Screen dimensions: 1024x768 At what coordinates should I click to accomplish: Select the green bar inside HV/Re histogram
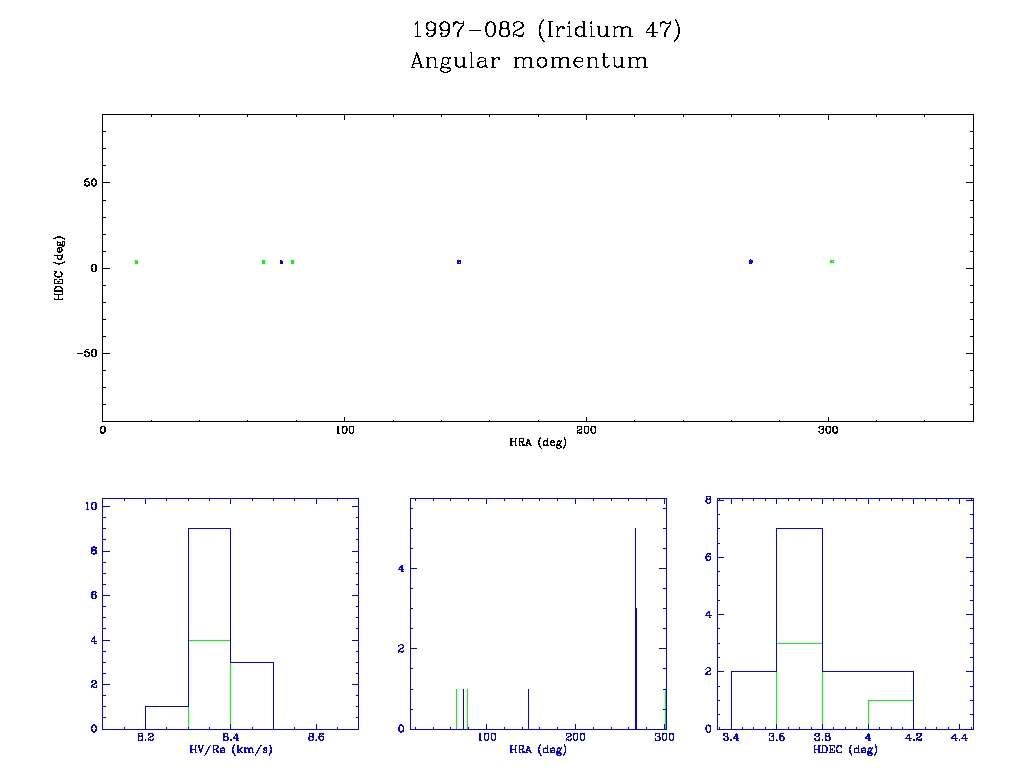[209, 685]
